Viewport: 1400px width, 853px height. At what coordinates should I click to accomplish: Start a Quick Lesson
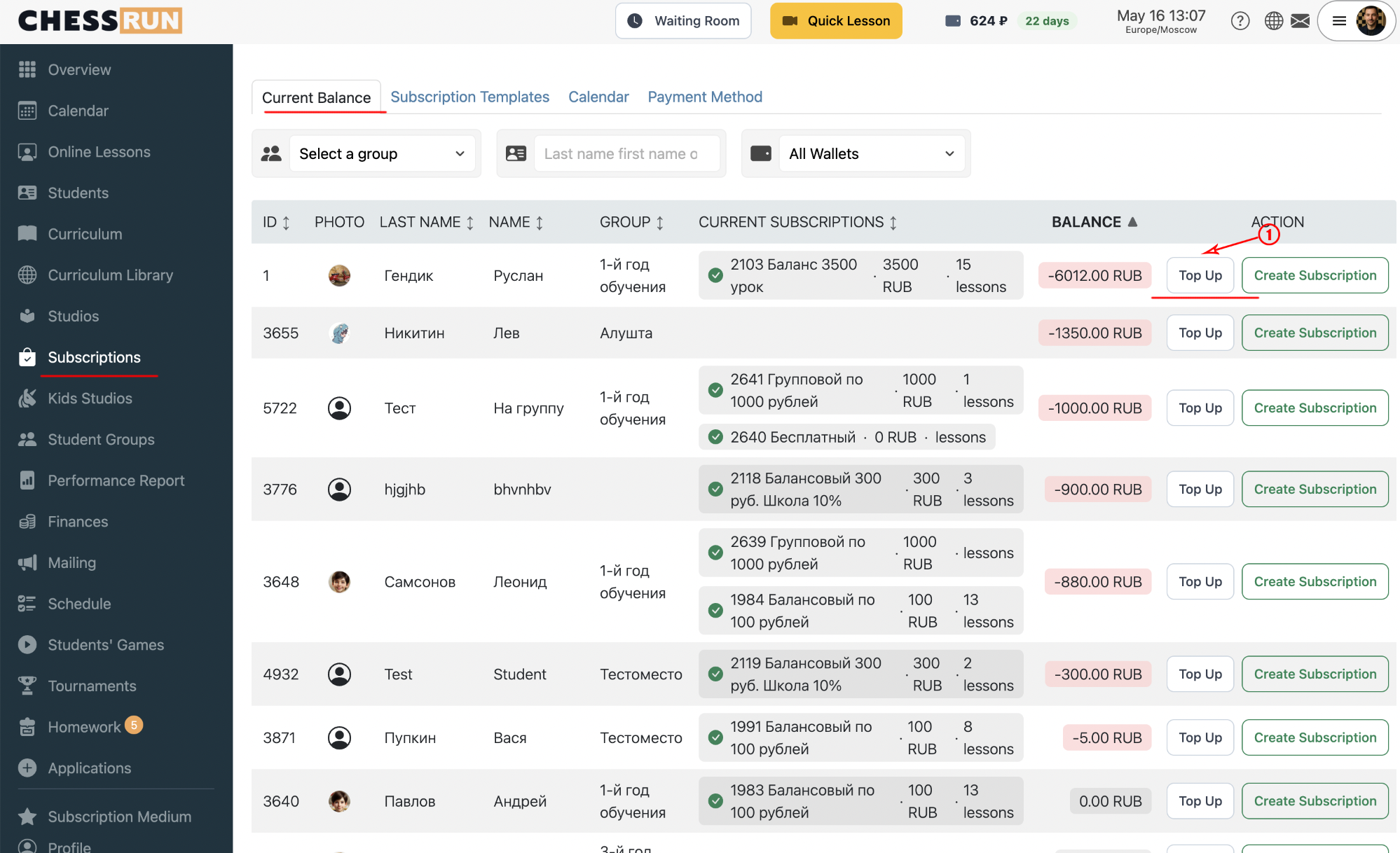836,21
